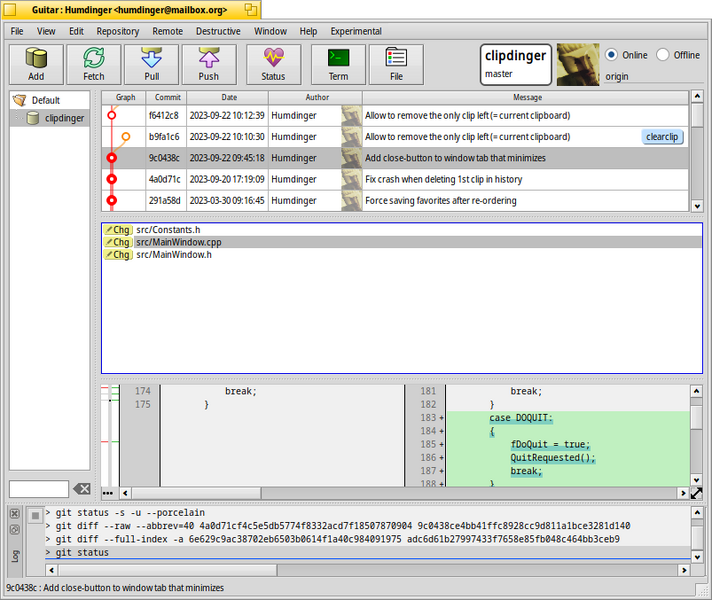Image resolution: width=712 pixels, height=600 pixels.
Task: Open the File manager toolbar icon
Action: coord(396,64)
